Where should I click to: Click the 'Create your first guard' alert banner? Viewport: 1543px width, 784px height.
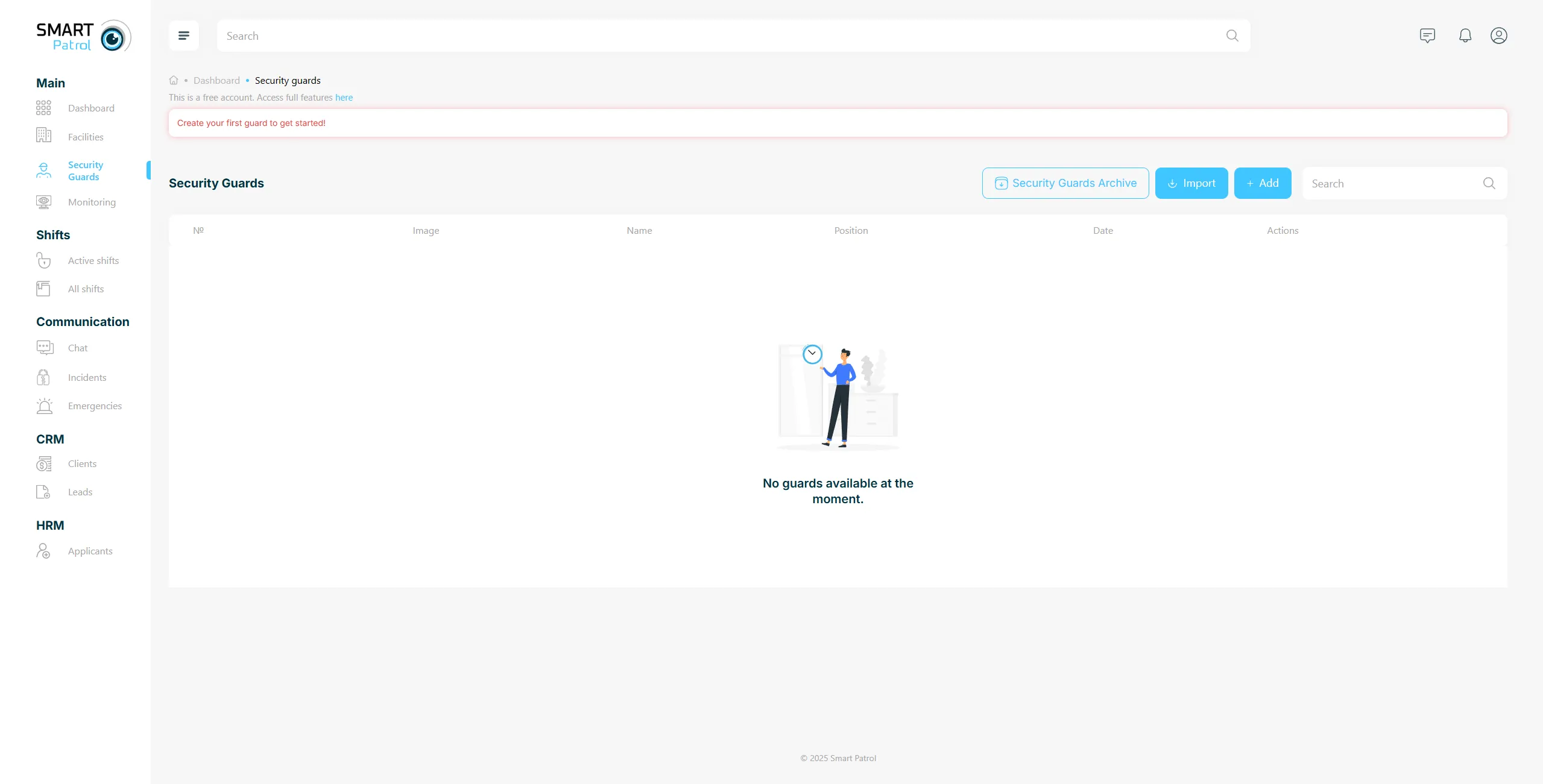(838, 123)
